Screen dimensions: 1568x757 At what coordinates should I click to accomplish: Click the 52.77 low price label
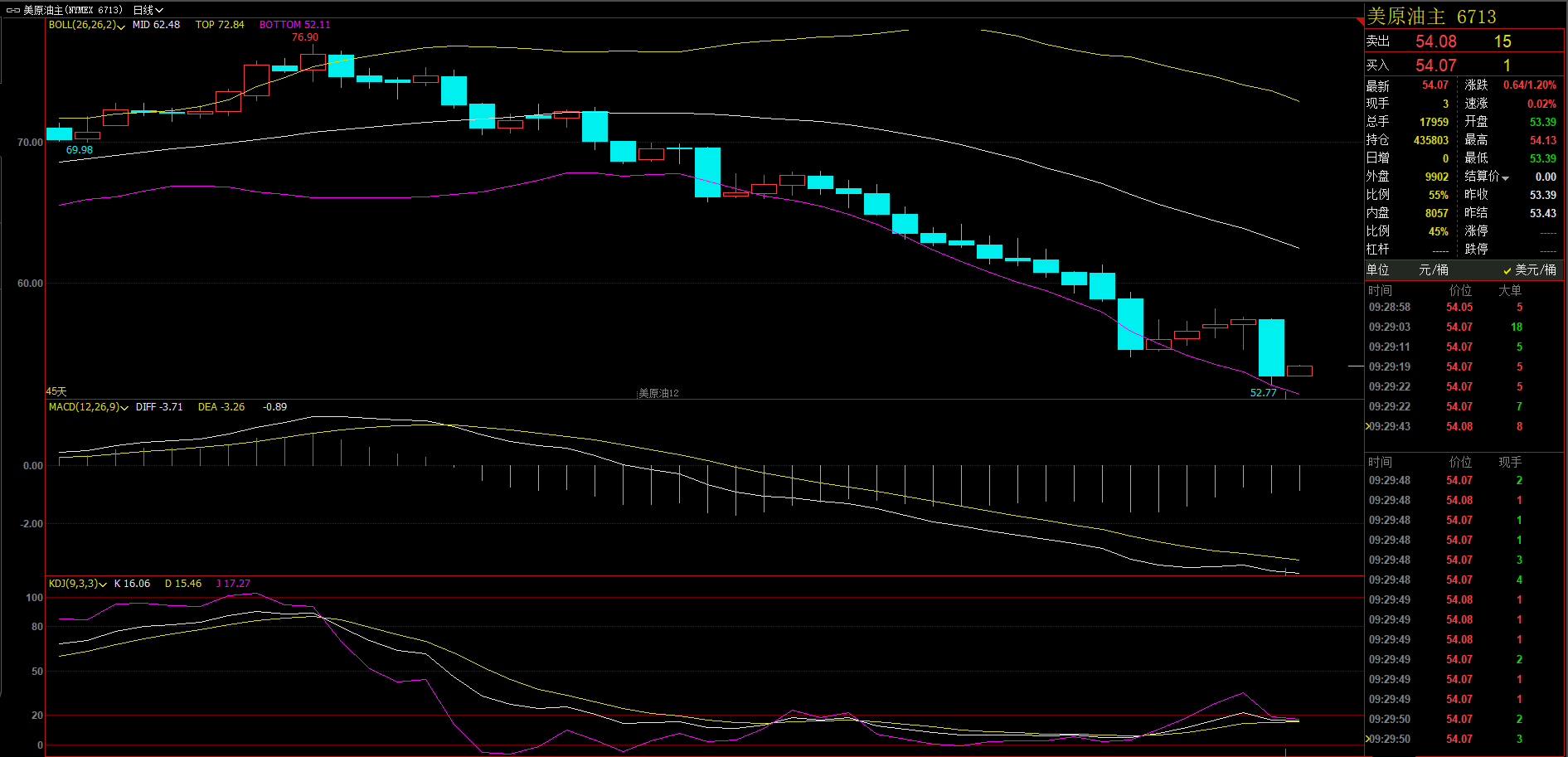point(1263,393)
